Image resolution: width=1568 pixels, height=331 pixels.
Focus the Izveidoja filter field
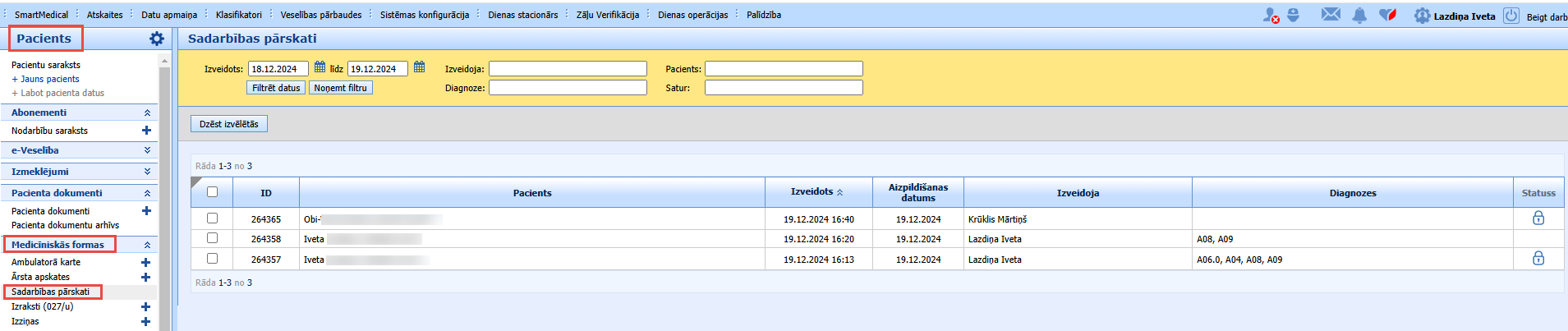(x=568, y=69)
